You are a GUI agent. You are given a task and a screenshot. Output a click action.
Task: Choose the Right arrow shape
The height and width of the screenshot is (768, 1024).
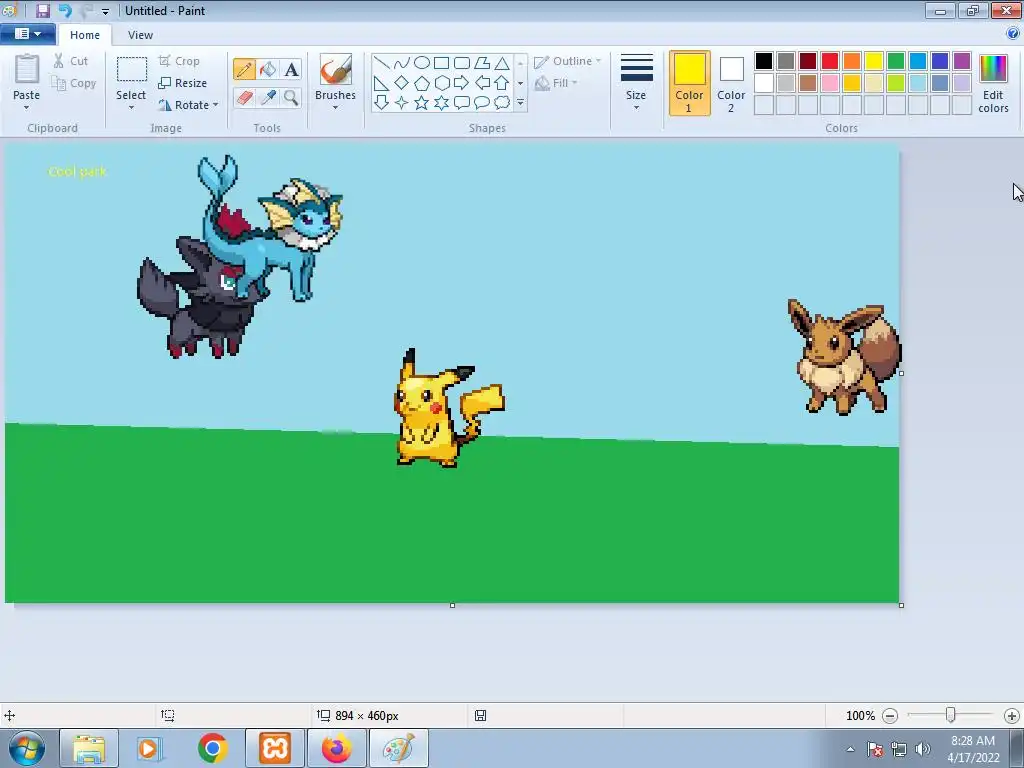pyautogui.click(x=462, y=83)
